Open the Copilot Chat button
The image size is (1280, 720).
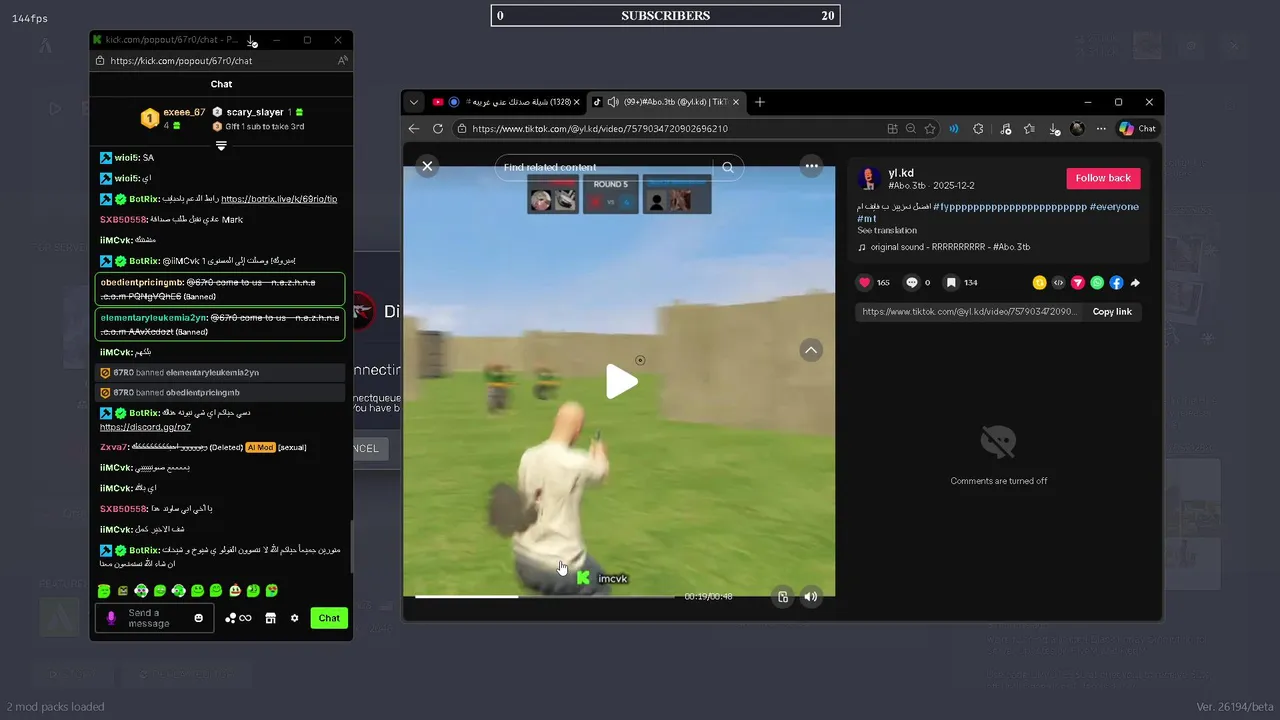(x=1138, y=129)
